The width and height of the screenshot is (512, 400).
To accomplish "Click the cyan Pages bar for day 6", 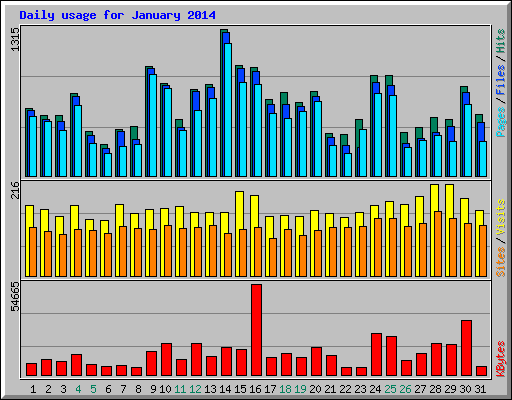I will 108,165.
